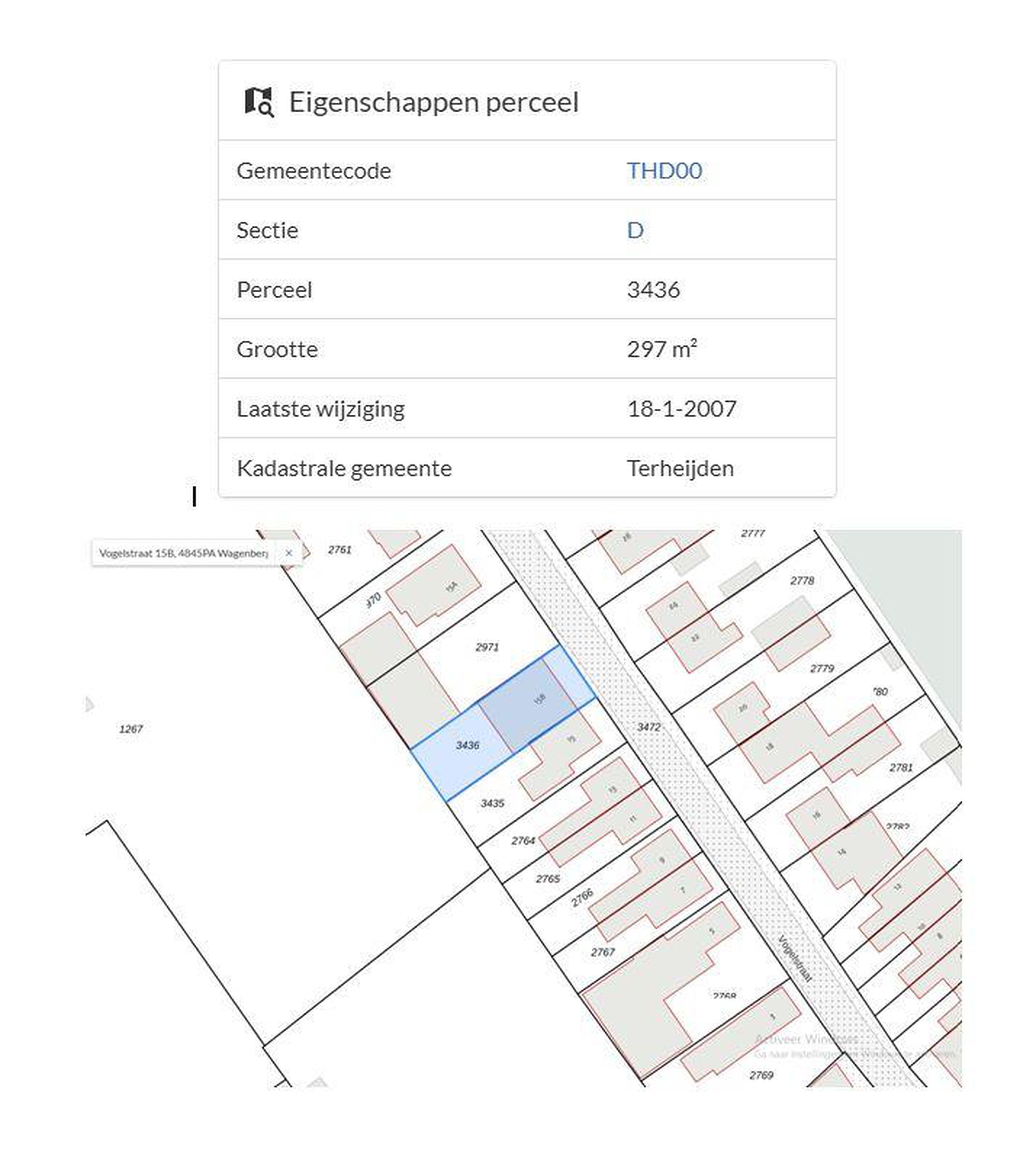Screen dimensions: 1036x1170
Task: Click the Terheijden kadastrale gemeente value
Action: point(680,468)
